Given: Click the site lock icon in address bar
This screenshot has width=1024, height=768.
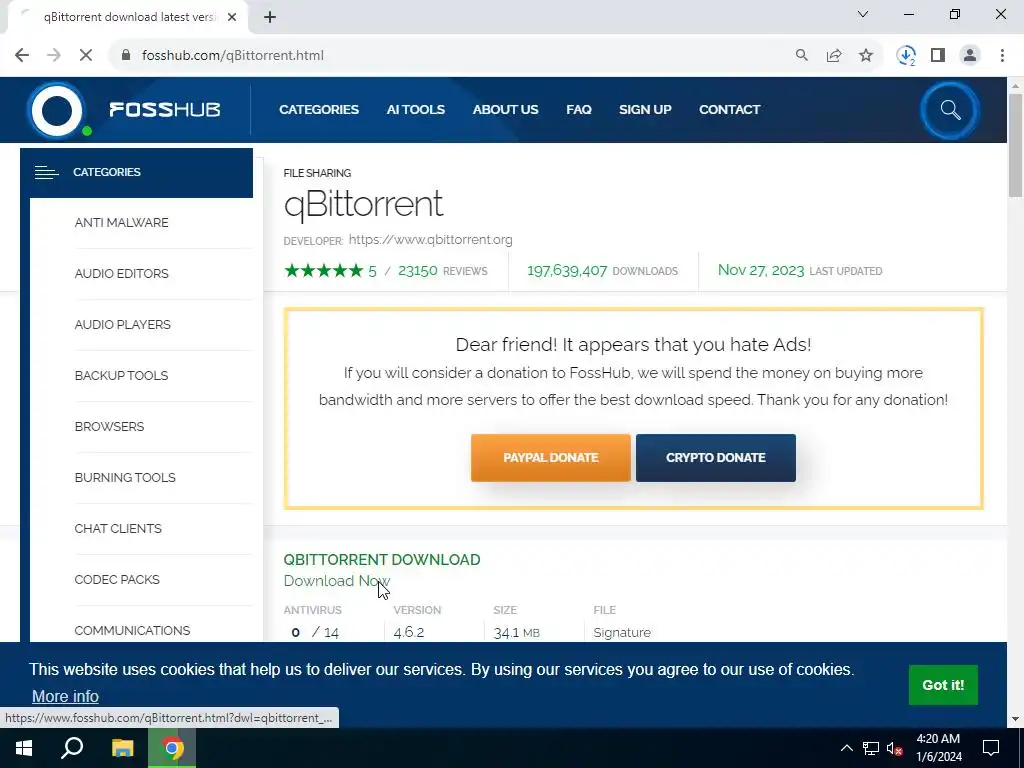Looking at the screenshot, I should pyautogui.click(x=127, y=56).
